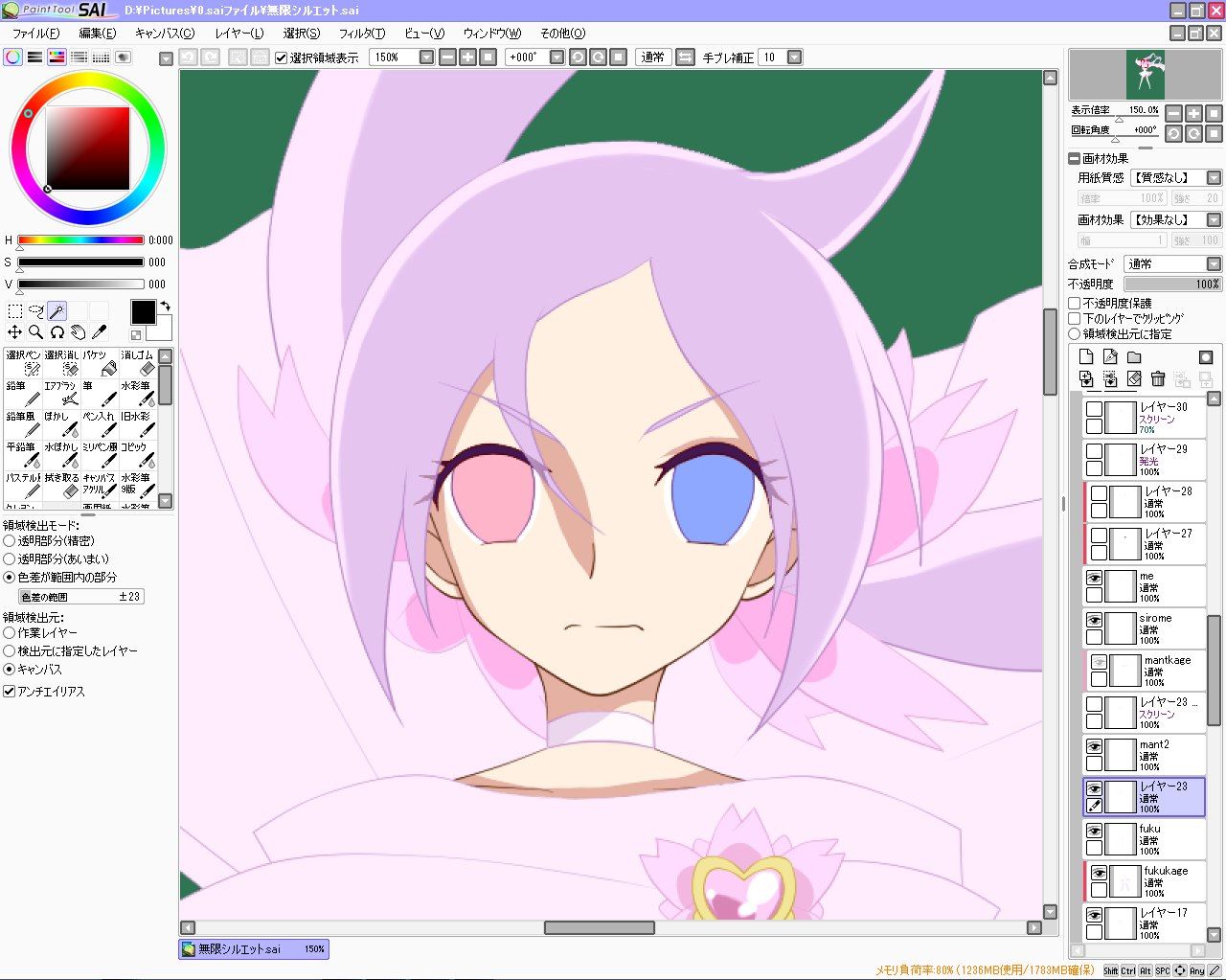Toggle アンチエイリアス checkbox
Screen dimensions: 1226x980
[10, 692]
